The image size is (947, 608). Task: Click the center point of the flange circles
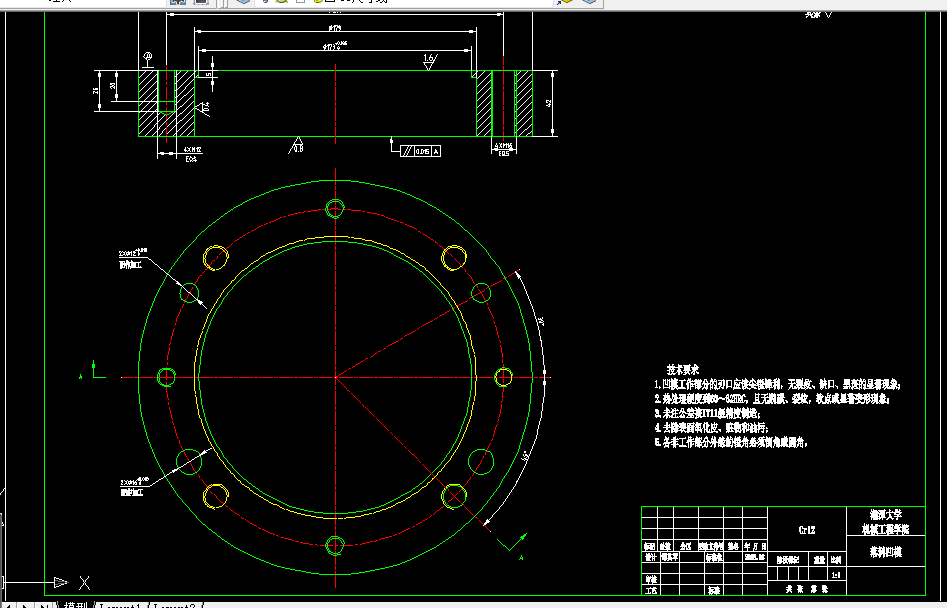335,377
